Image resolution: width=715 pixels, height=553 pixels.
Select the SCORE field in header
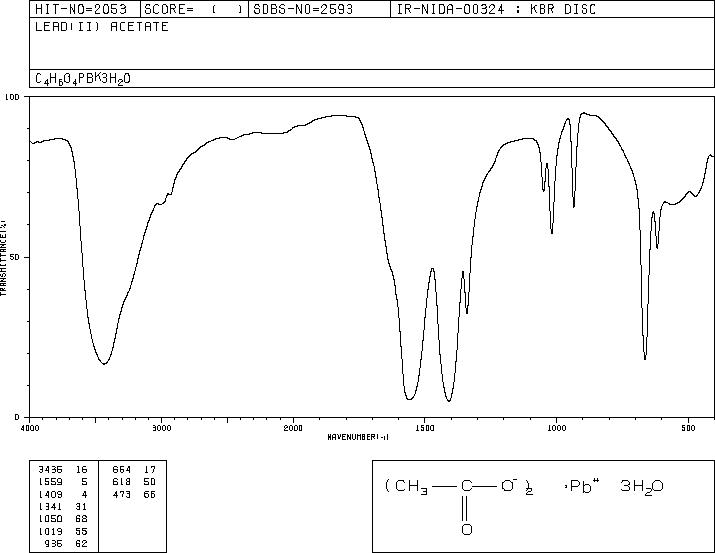click(x=194, y=9)
